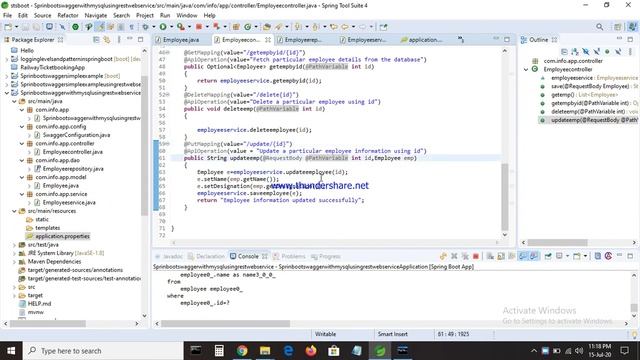The width and height of the screenshot is (640, 360).
Task: Click the Type here to search box
Action: (x=102, y=351)
